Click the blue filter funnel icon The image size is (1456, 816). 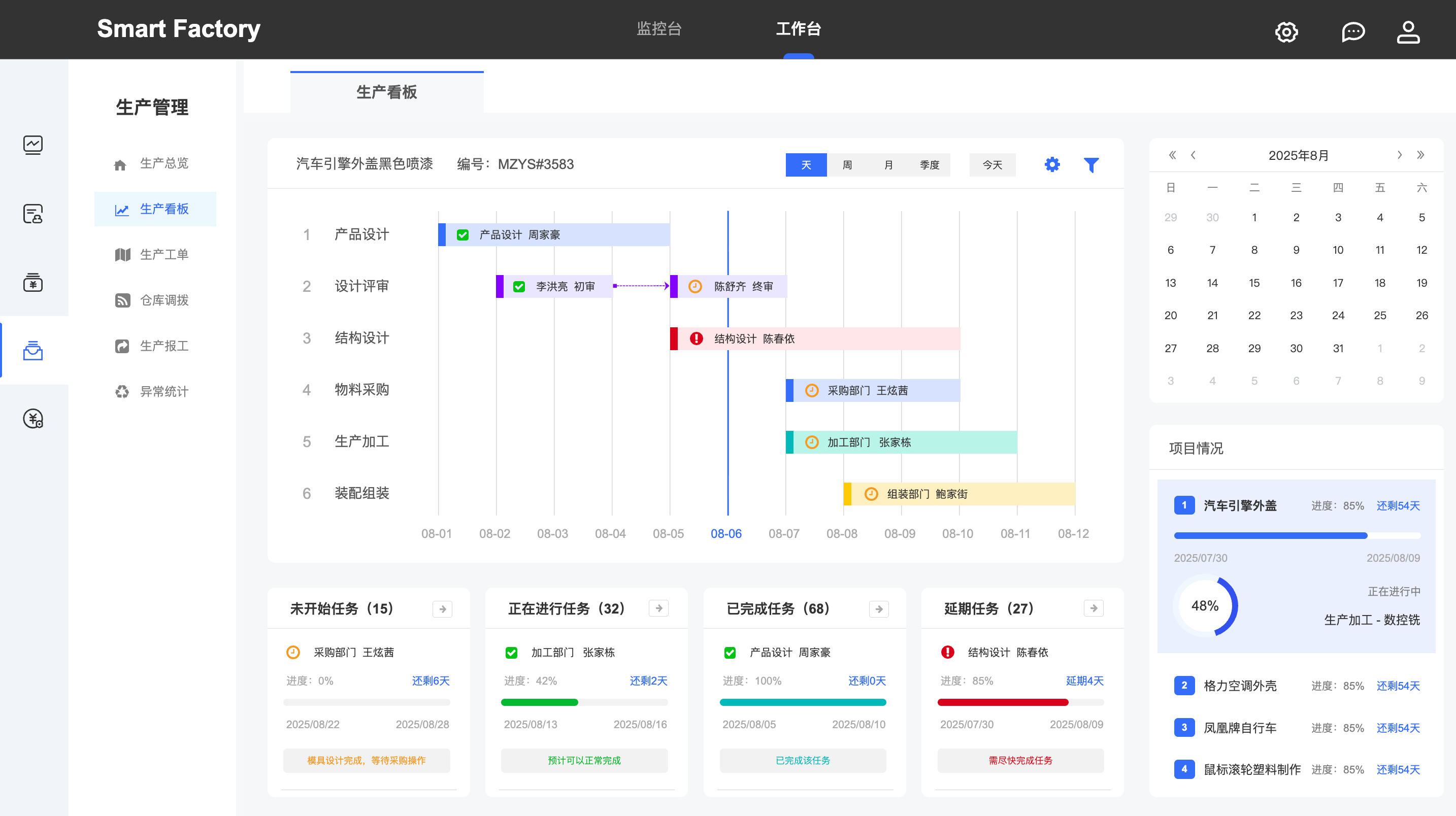click(x=1091, y=165)
